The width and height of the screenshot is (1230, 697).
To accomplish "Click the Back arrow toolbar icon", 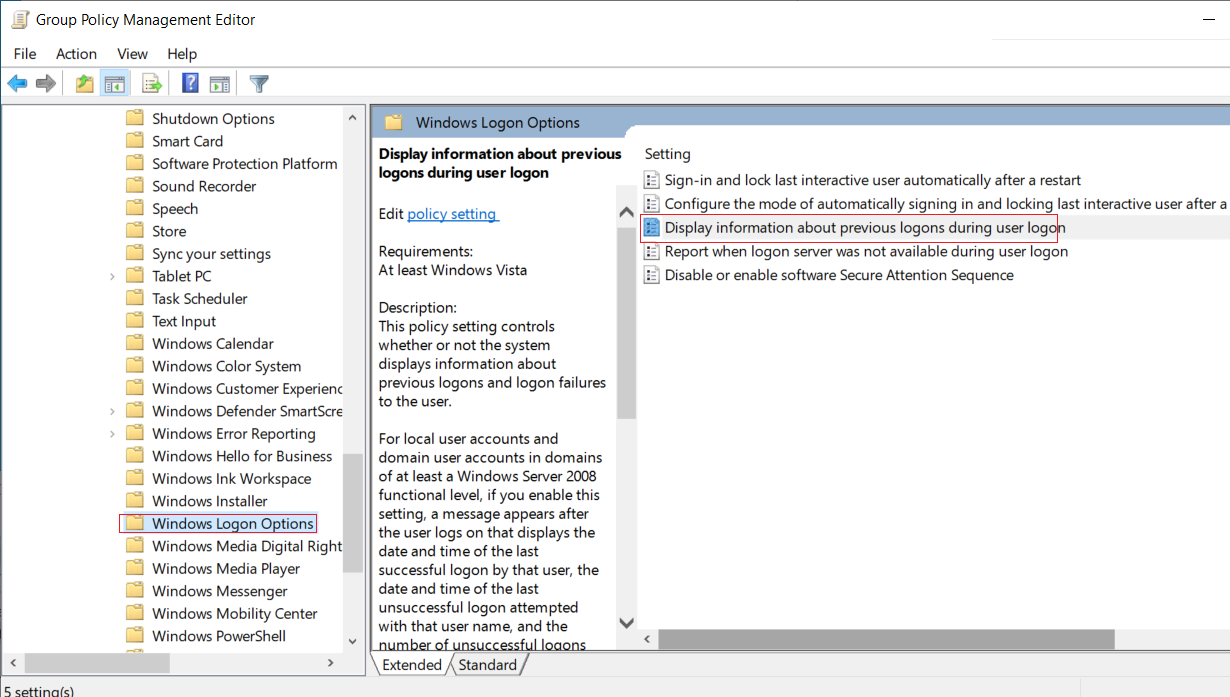I will 17,84.
